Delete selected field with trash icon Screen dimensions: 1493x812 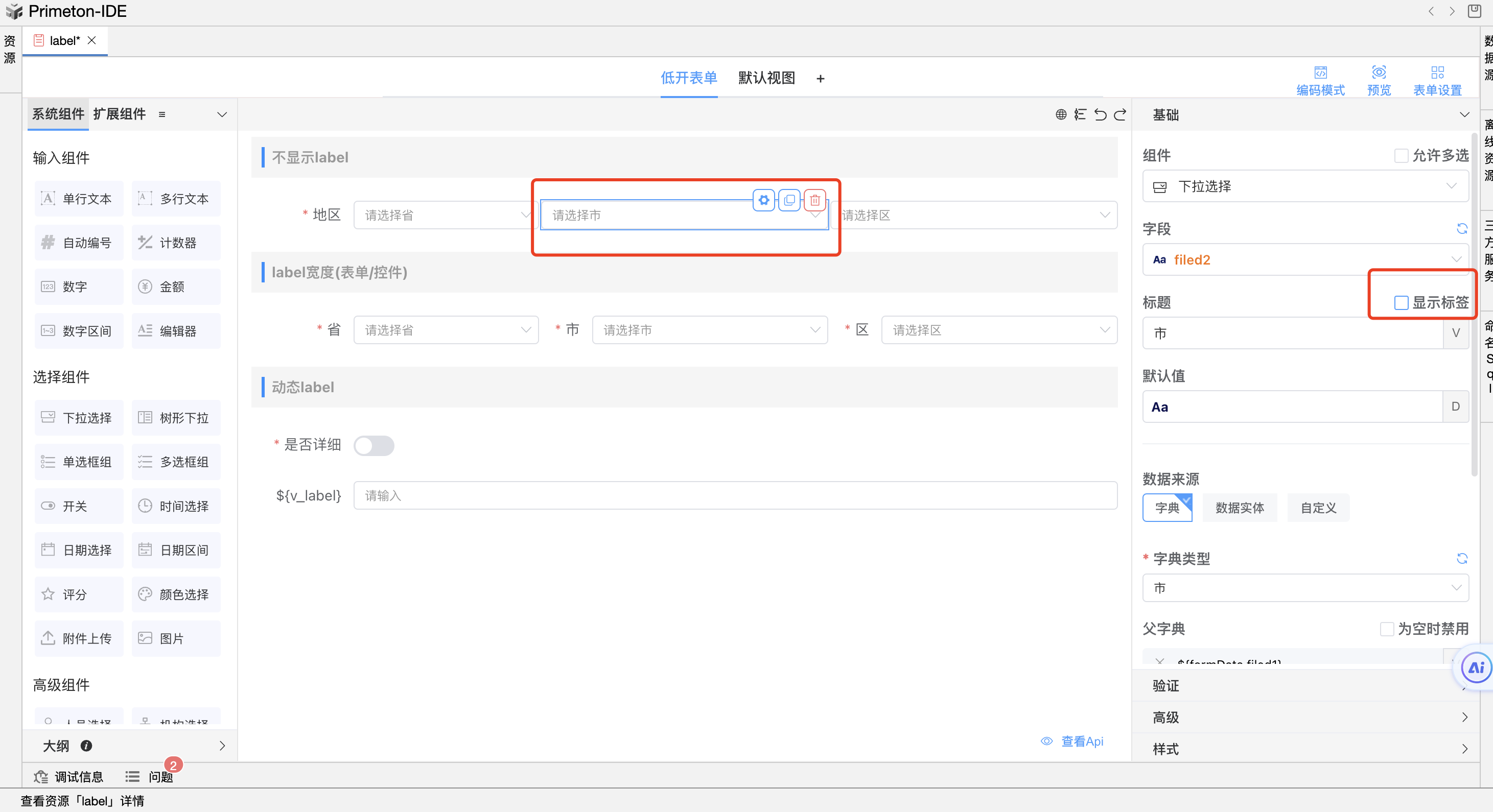[814, 200]
